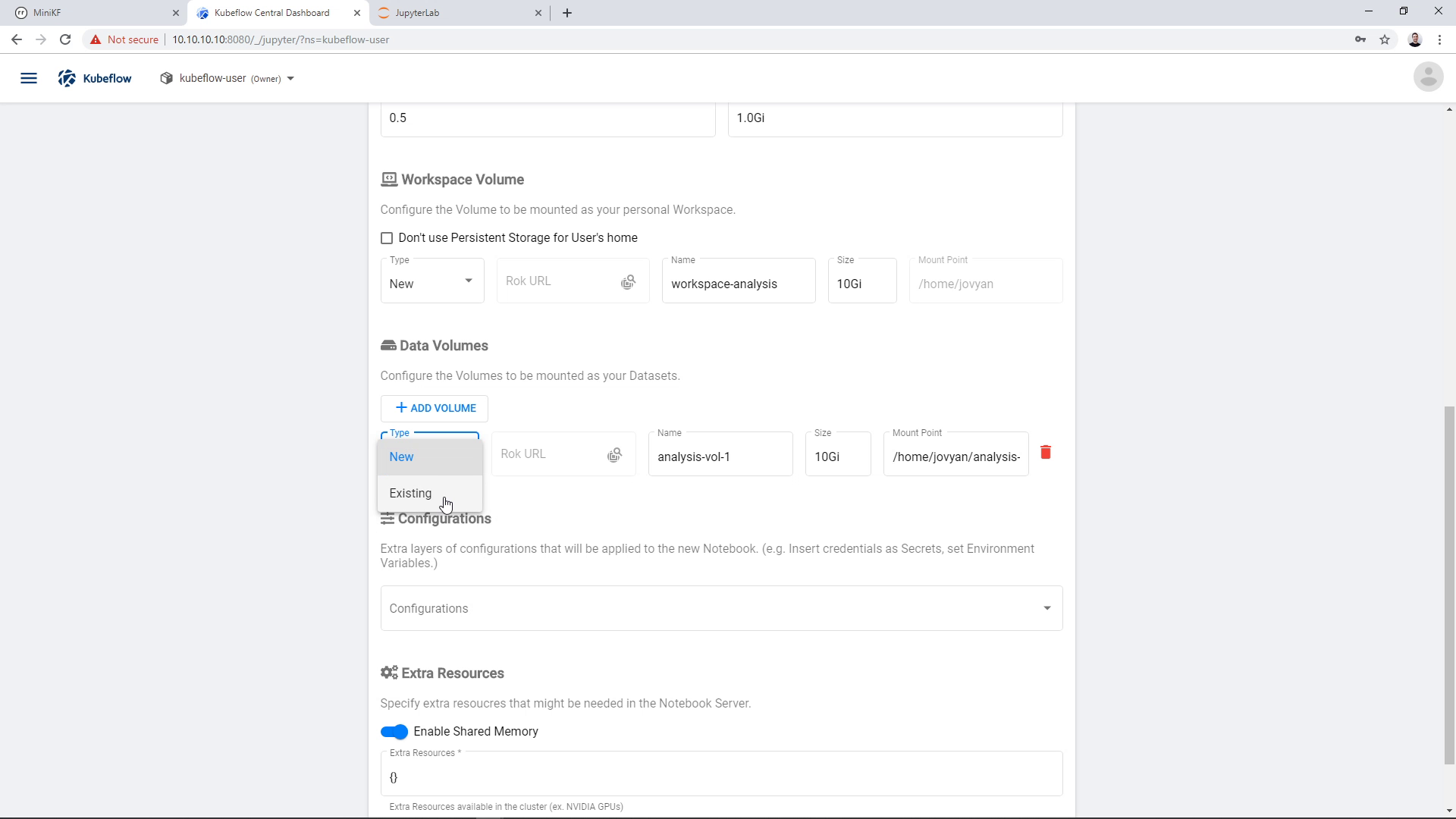Close the MiniKF tab

(176, 13)
